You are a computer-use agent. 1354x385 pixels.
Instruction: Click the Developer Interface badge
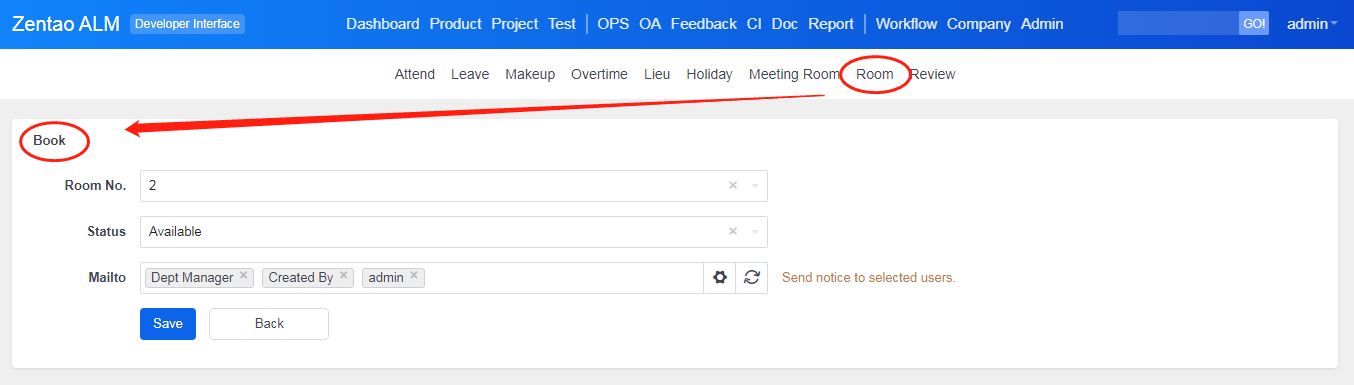187,24
